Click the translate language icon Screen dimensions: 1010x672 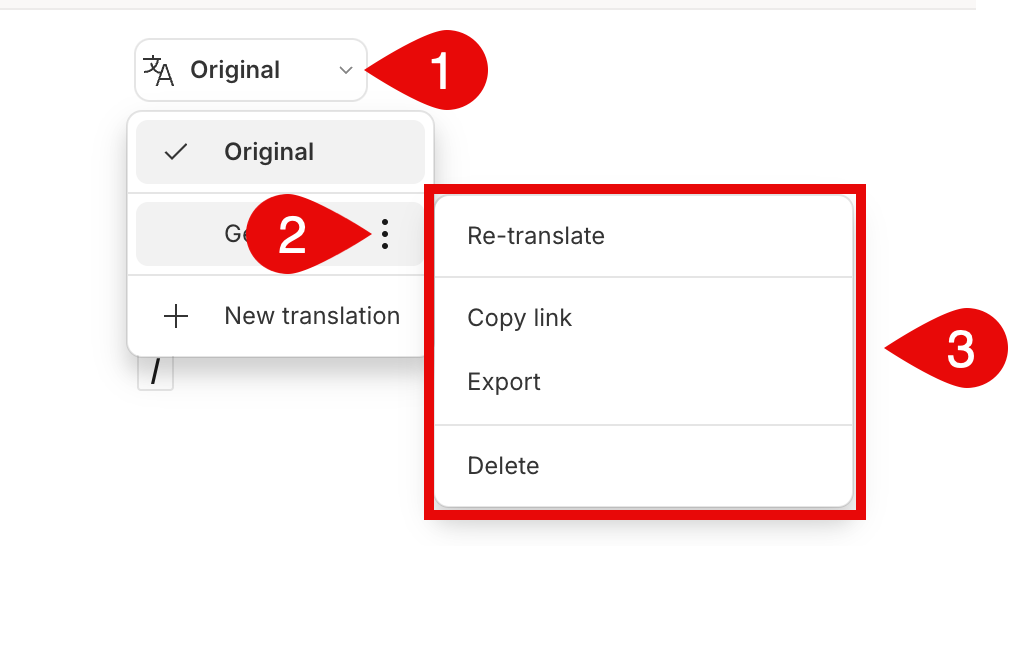(158, 70)
